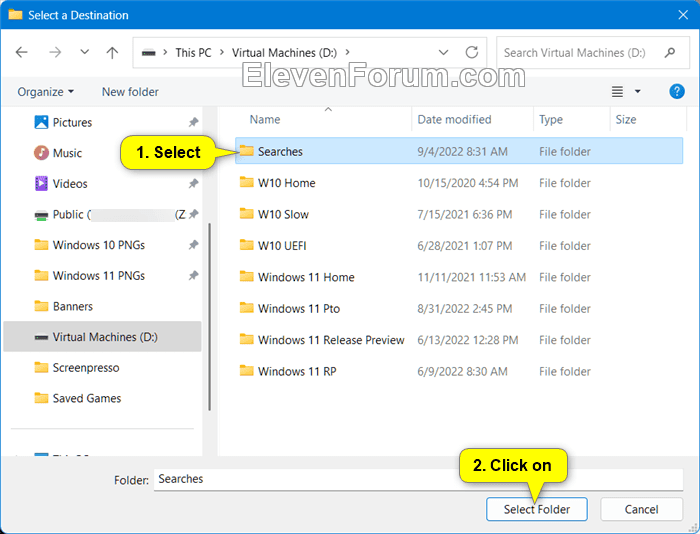Expand chevron after This PC breadcrumb
The height and width of the screenshot is (534, 700).
pyautogui.click(x=222, y=53)
